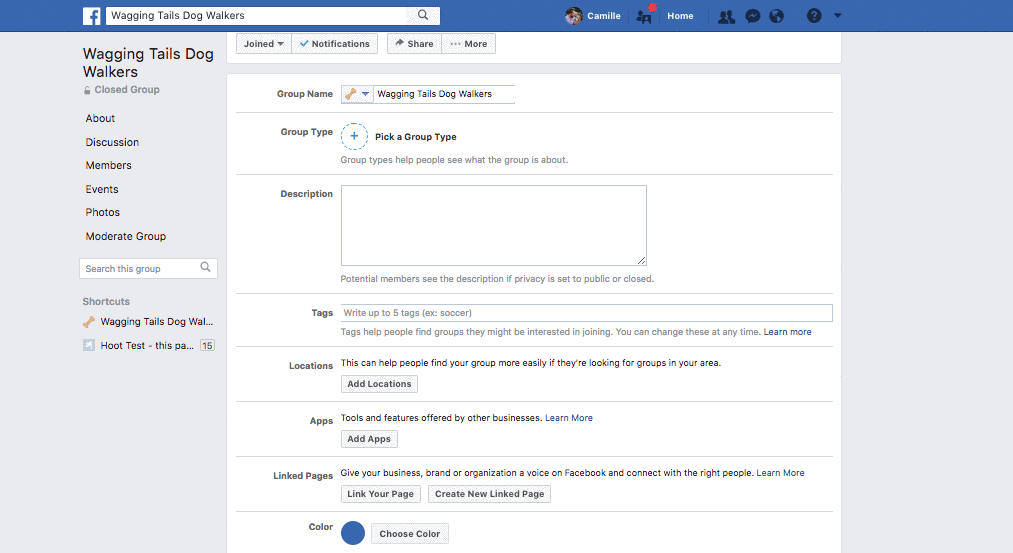This screenshot has height=553, width=1013.
Task: Click into the Group Name field
Action: click(x=444, y=94)
